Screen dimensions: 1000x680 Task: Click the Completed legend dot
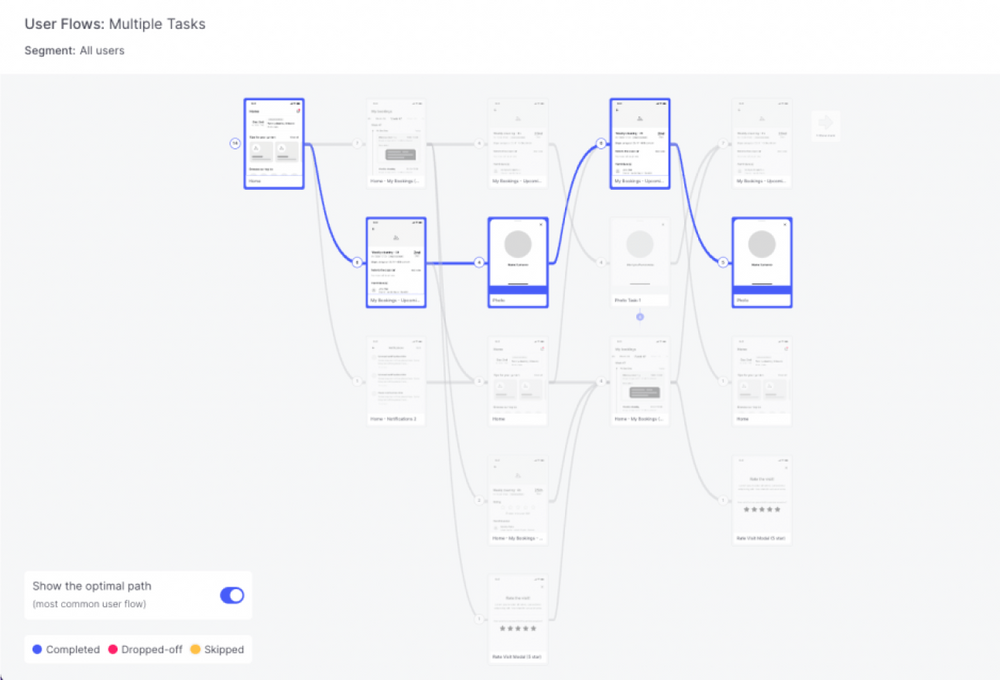coord(38,649)
